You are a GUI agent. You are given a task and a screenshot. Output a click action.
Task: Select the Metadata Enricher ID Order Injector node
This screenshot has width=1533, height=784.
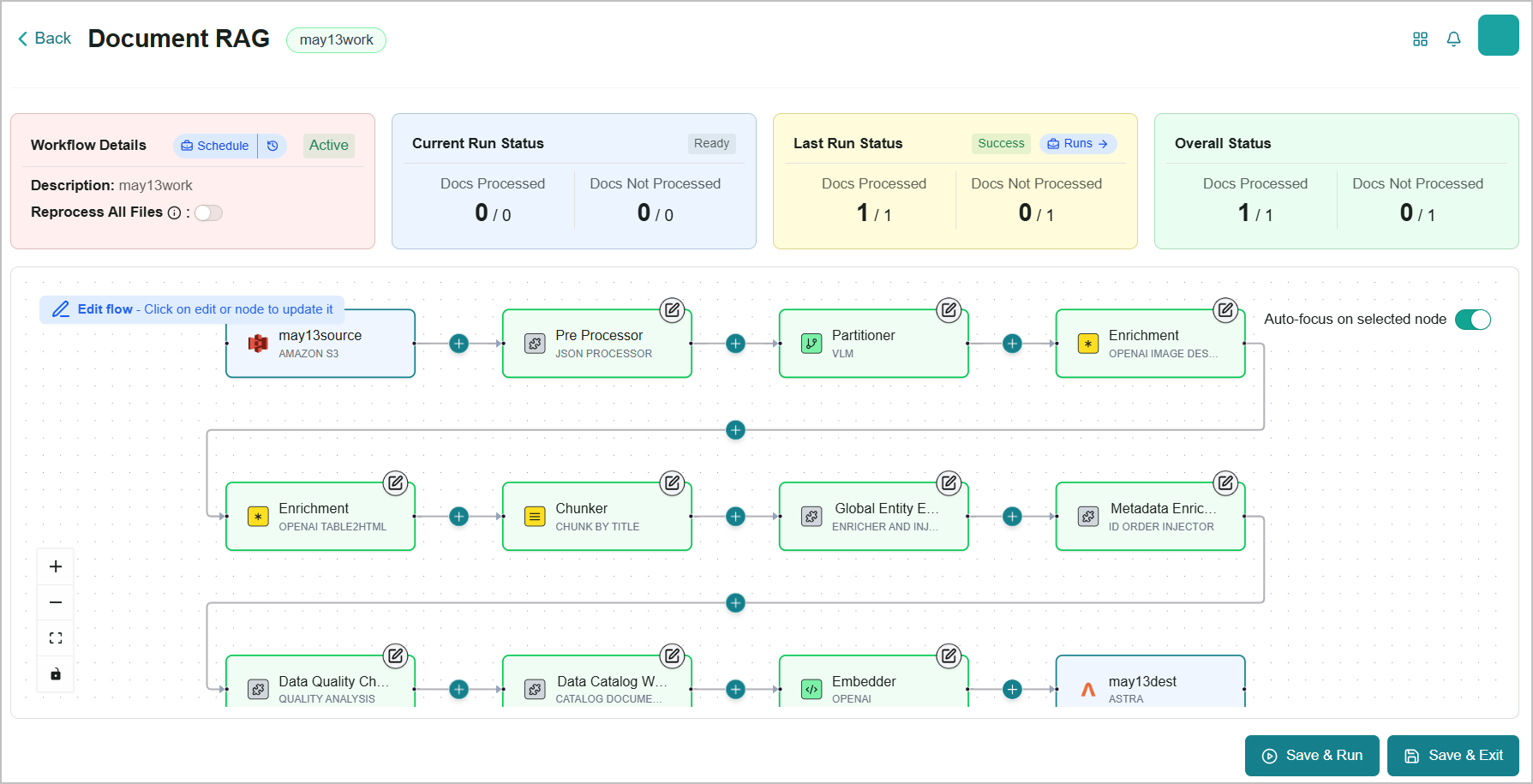[x=1151, y=517]
